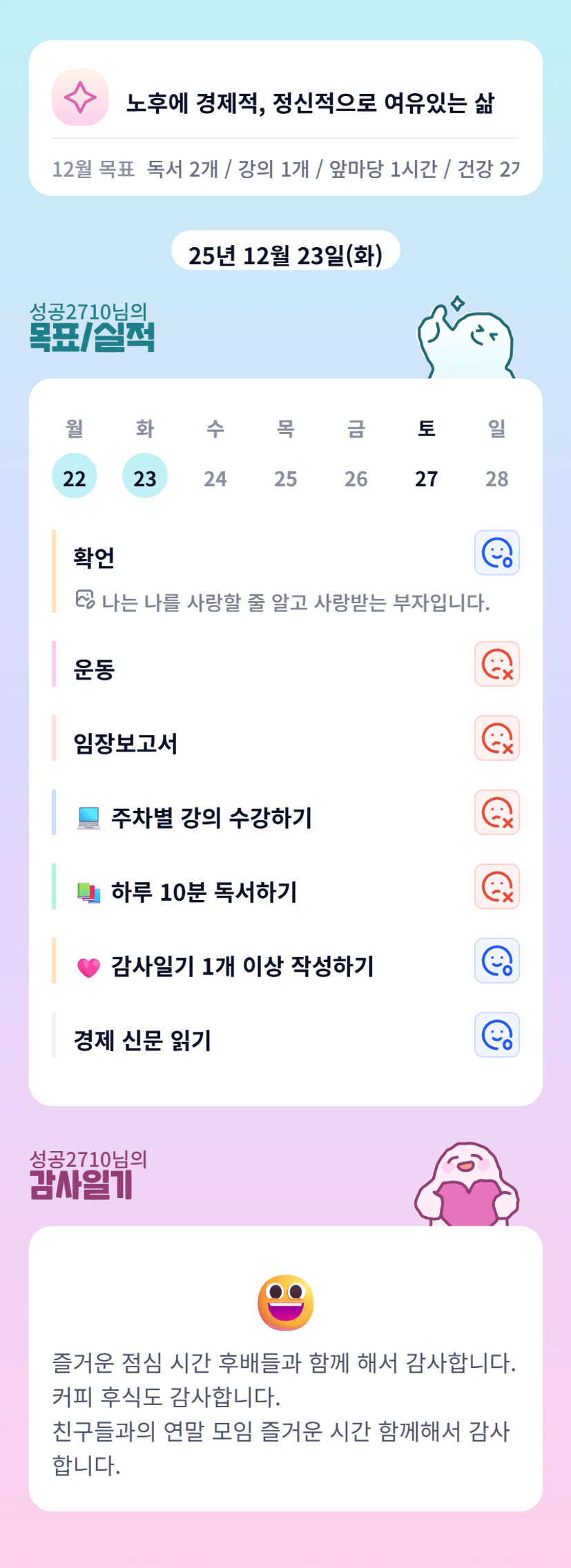
Task: Select Sunday 28 in the week row
Action: 496,478
